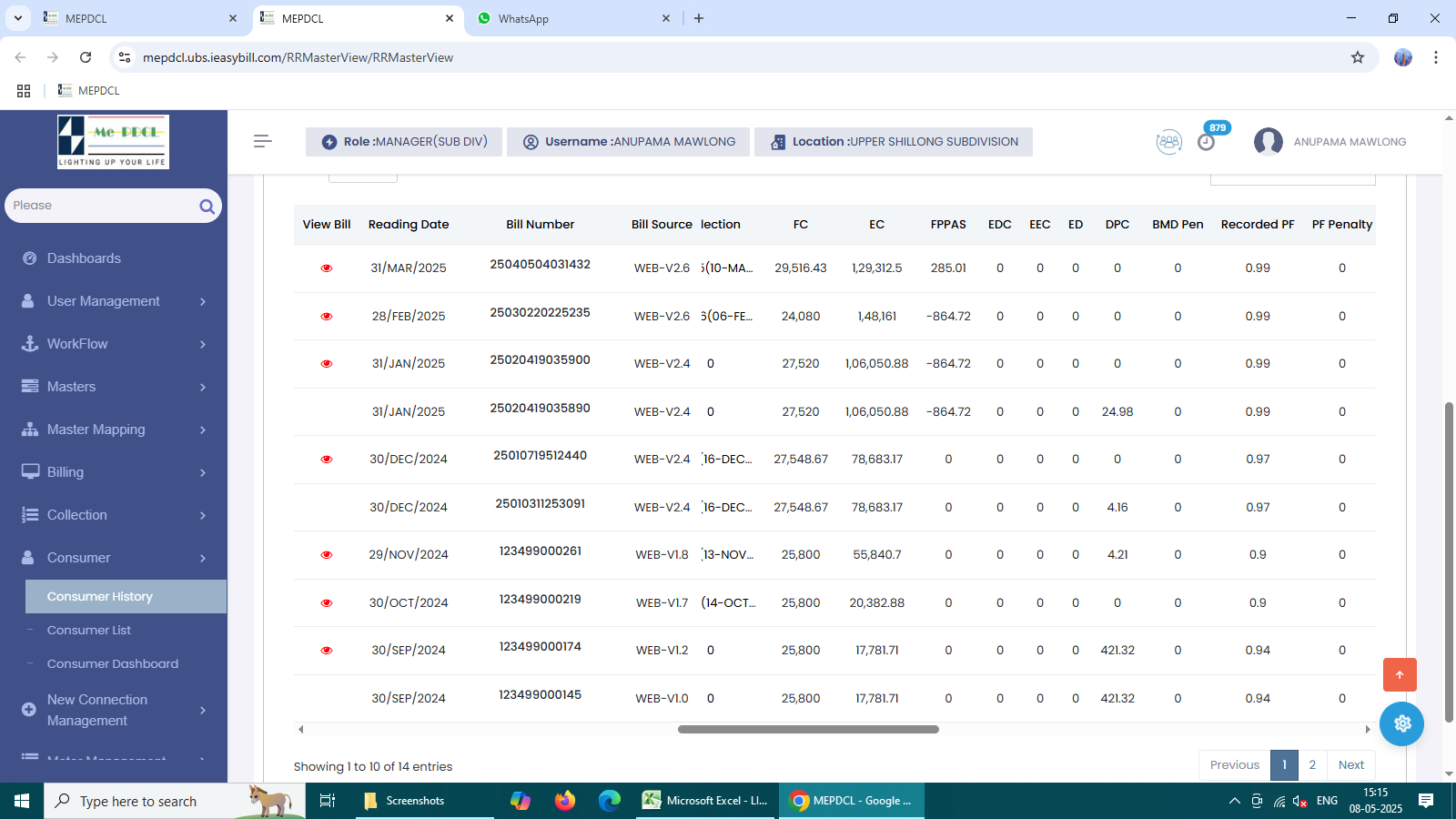Expand the Master Mapping menu
Viewport: 1456px width, 819px height.
[114, 430]
